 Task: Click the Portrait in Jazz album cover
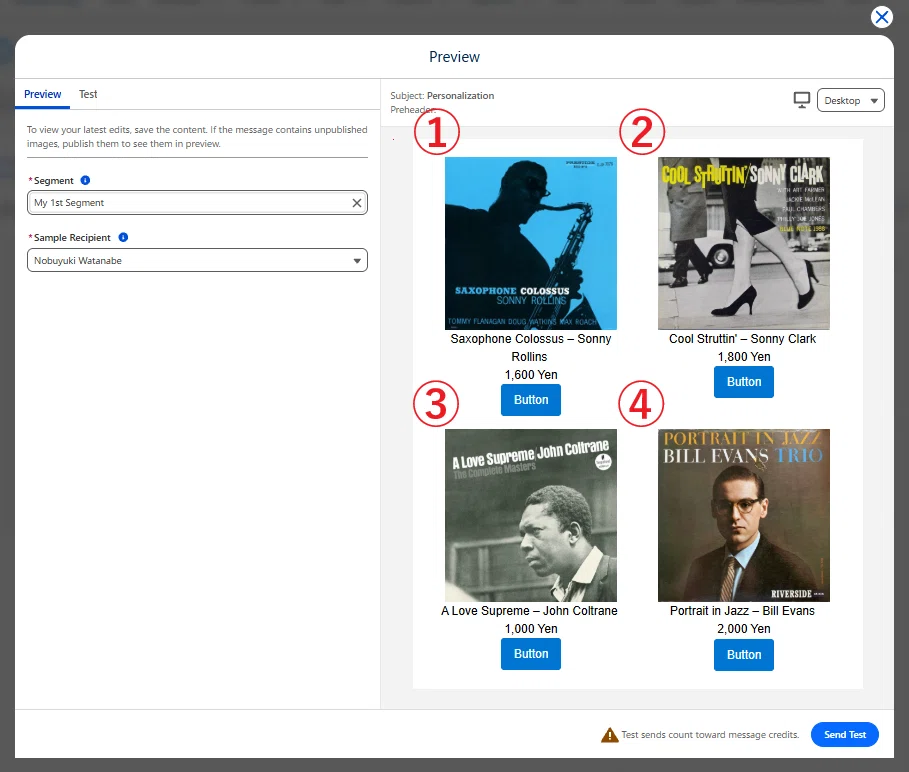pos(743,515)
